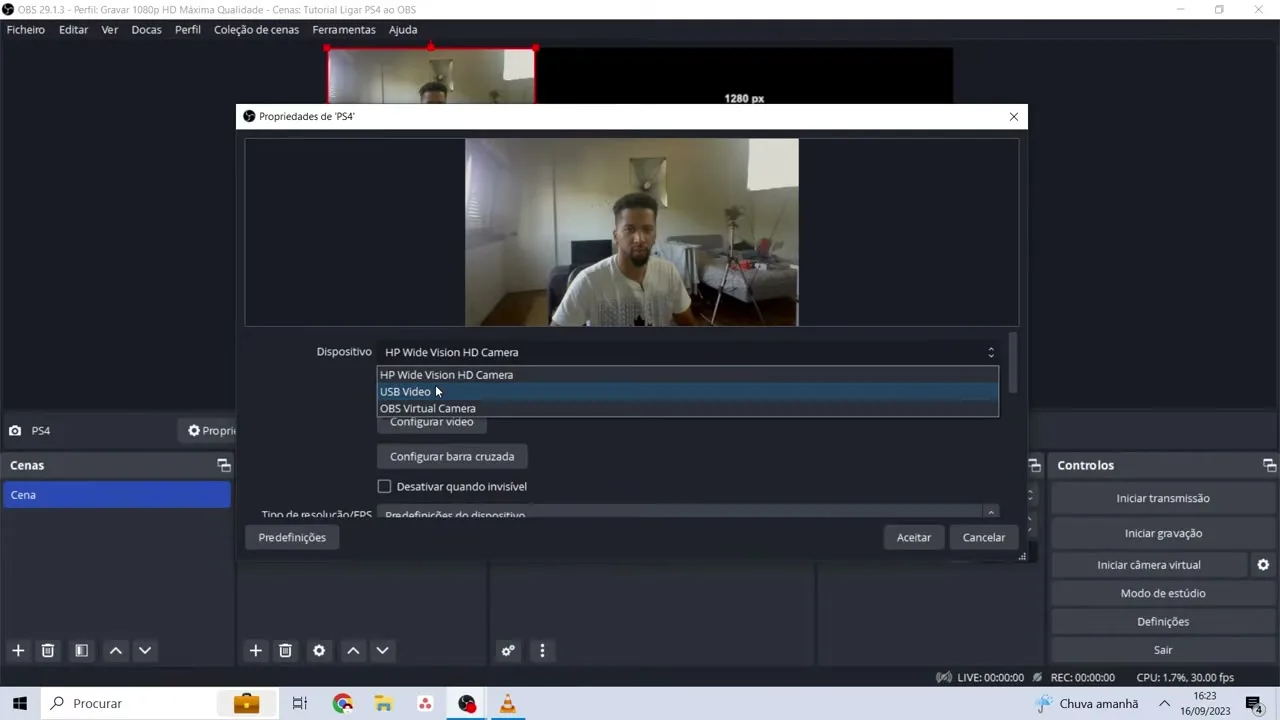Open Definições in Controlos panel
This screenshot has width=1280, height=720.
click(1163, 621)
